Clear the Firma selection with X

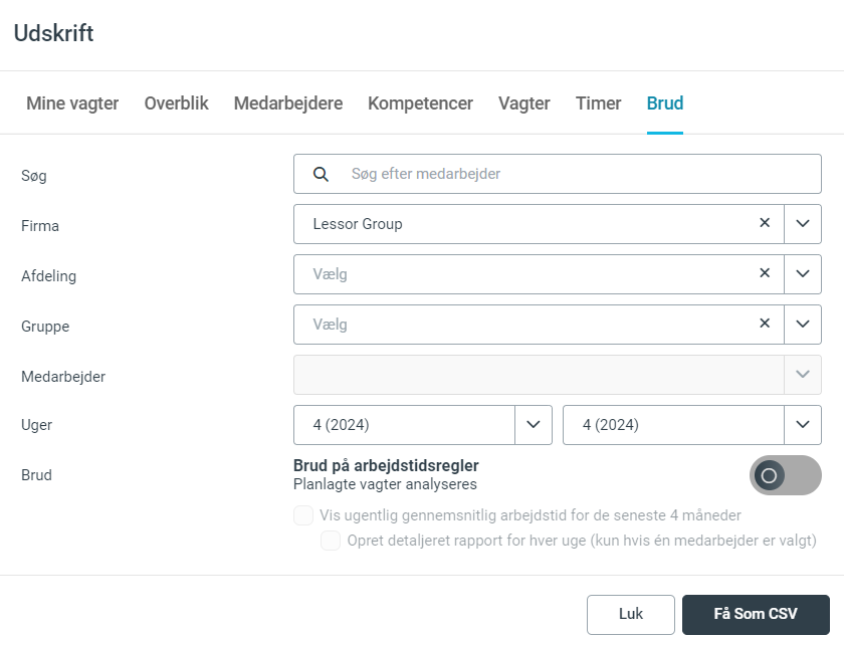pos(765,224)
